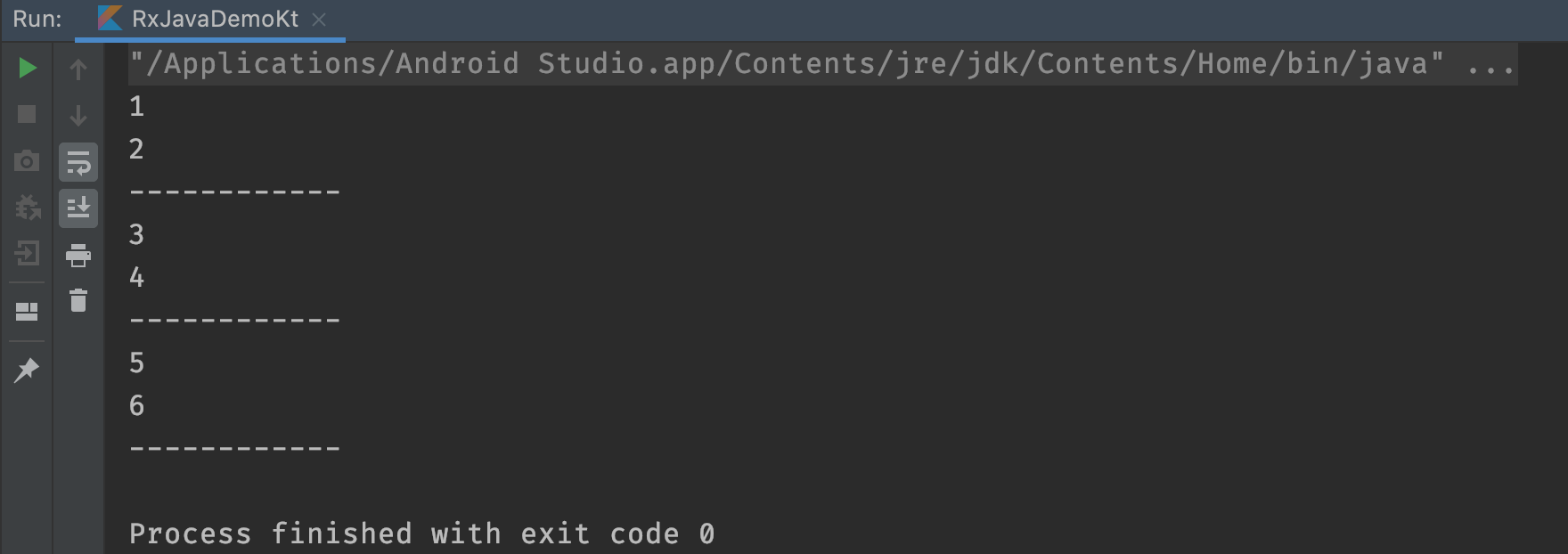Toggle scroll to the end option
Viewport: 1568px width, 554px height.
[x=78, y=209]
